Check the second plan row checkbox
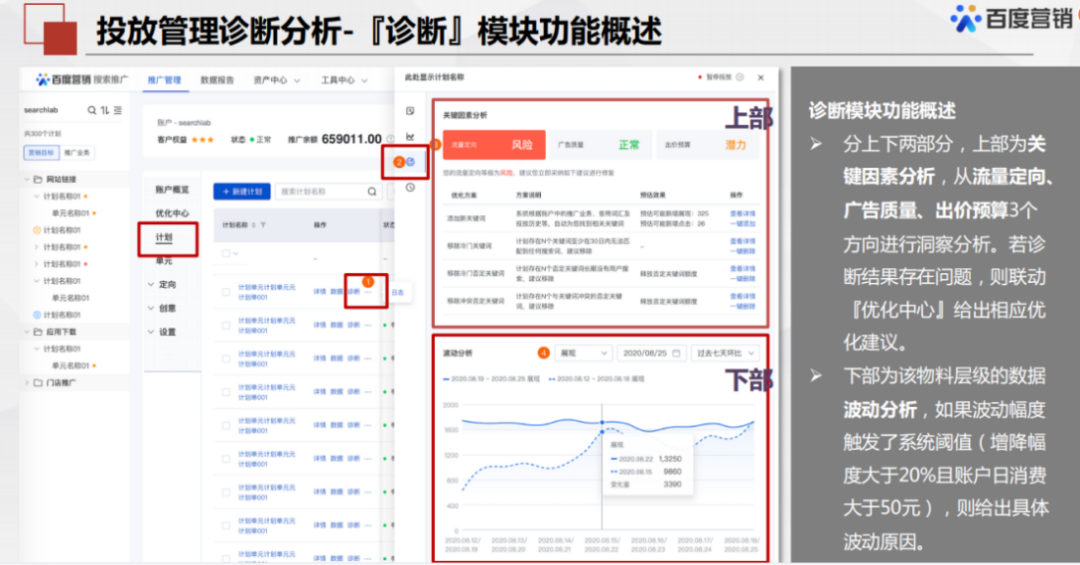Screen dimensions: 1080x565 [x=226, y=326]
